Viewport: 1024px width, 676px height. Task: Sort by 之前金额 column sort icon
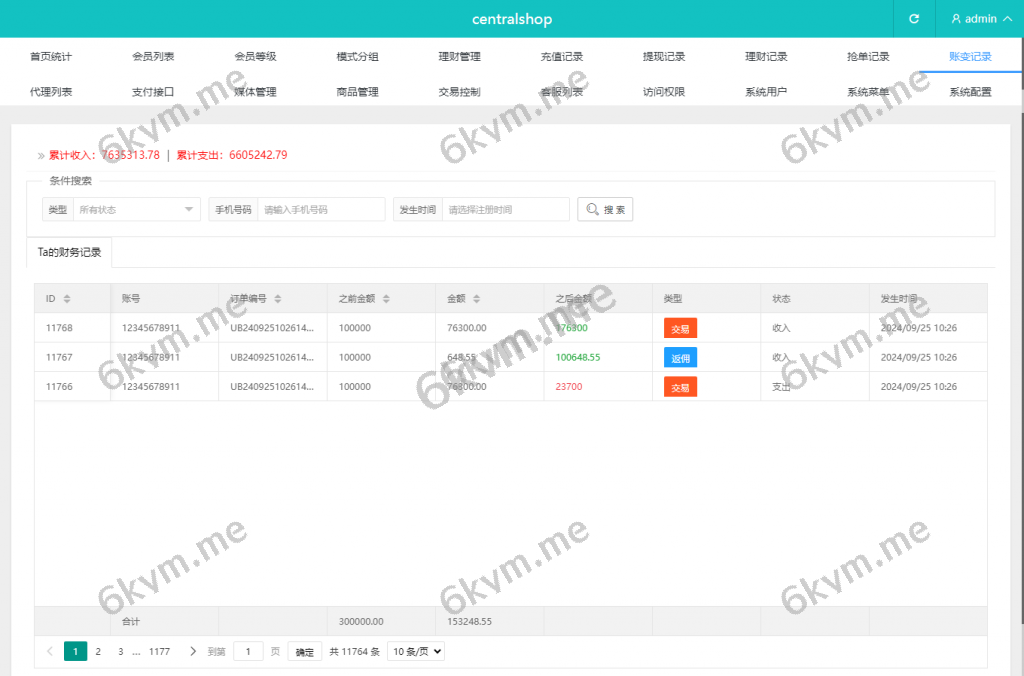386,299
